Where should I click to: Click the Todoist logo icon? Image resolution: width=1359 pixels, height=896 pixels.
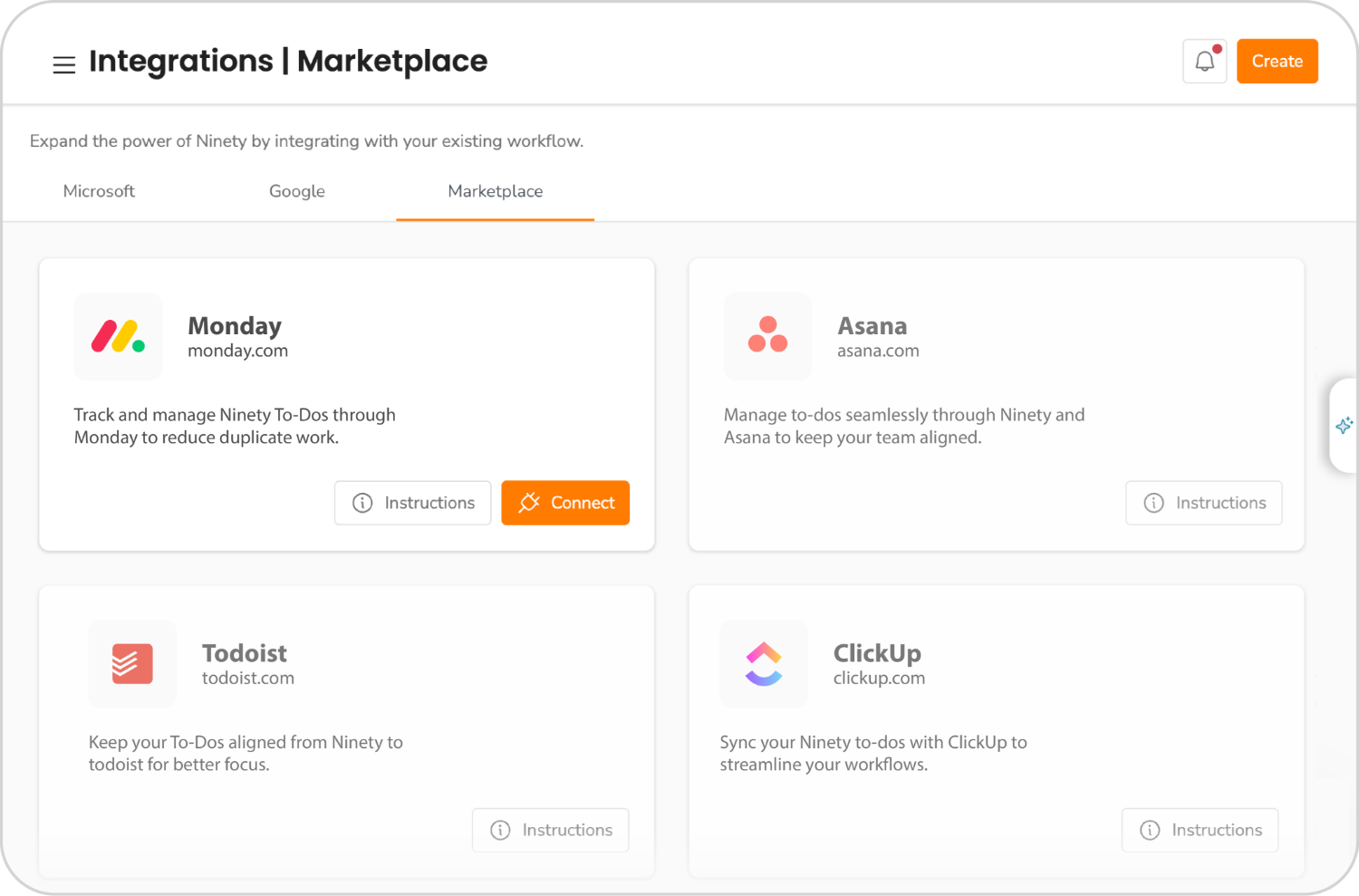point(132,663)
